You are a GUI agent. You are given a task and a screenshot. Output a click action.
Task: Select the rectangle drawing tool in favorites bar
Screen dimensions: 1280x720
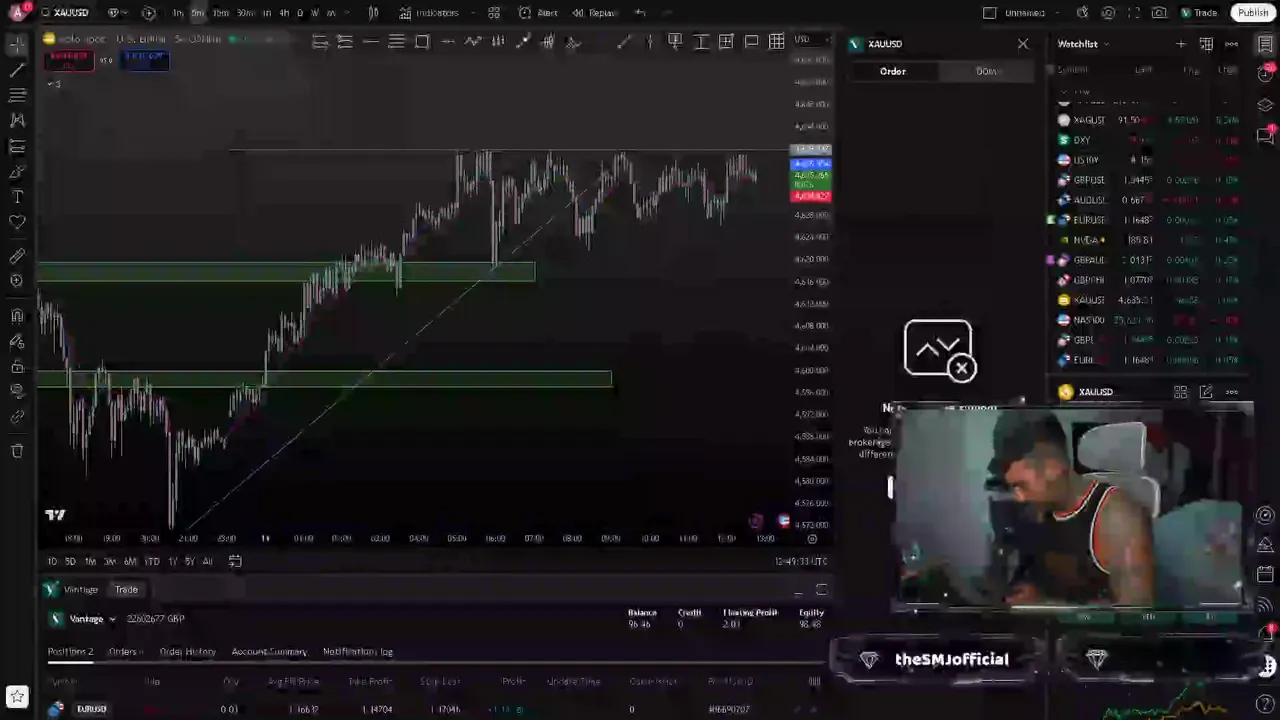point(422,41)
